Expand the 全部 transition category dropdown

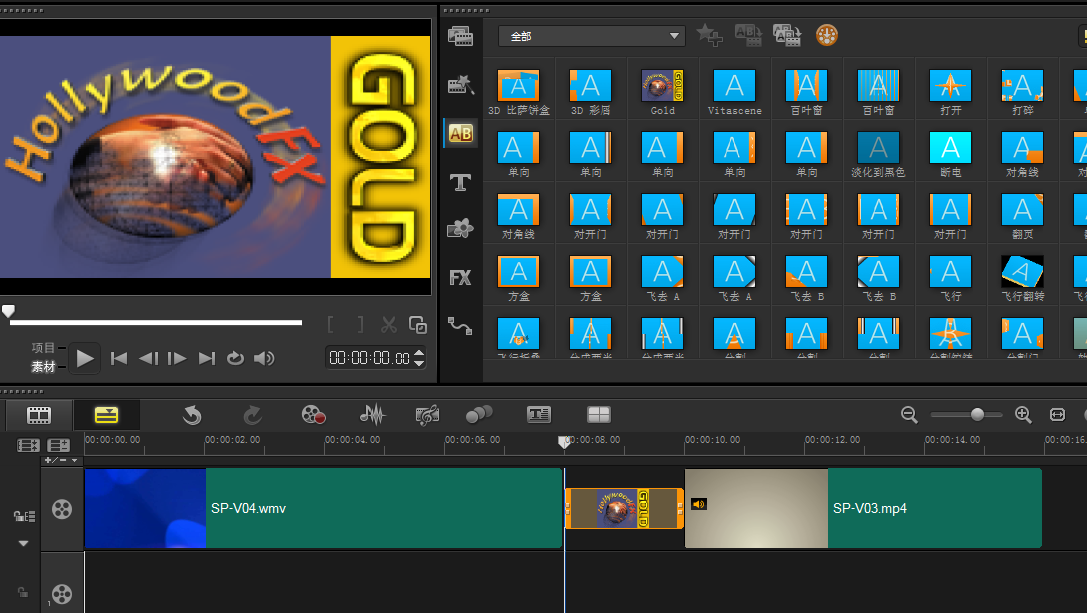(x=591, y=36)
